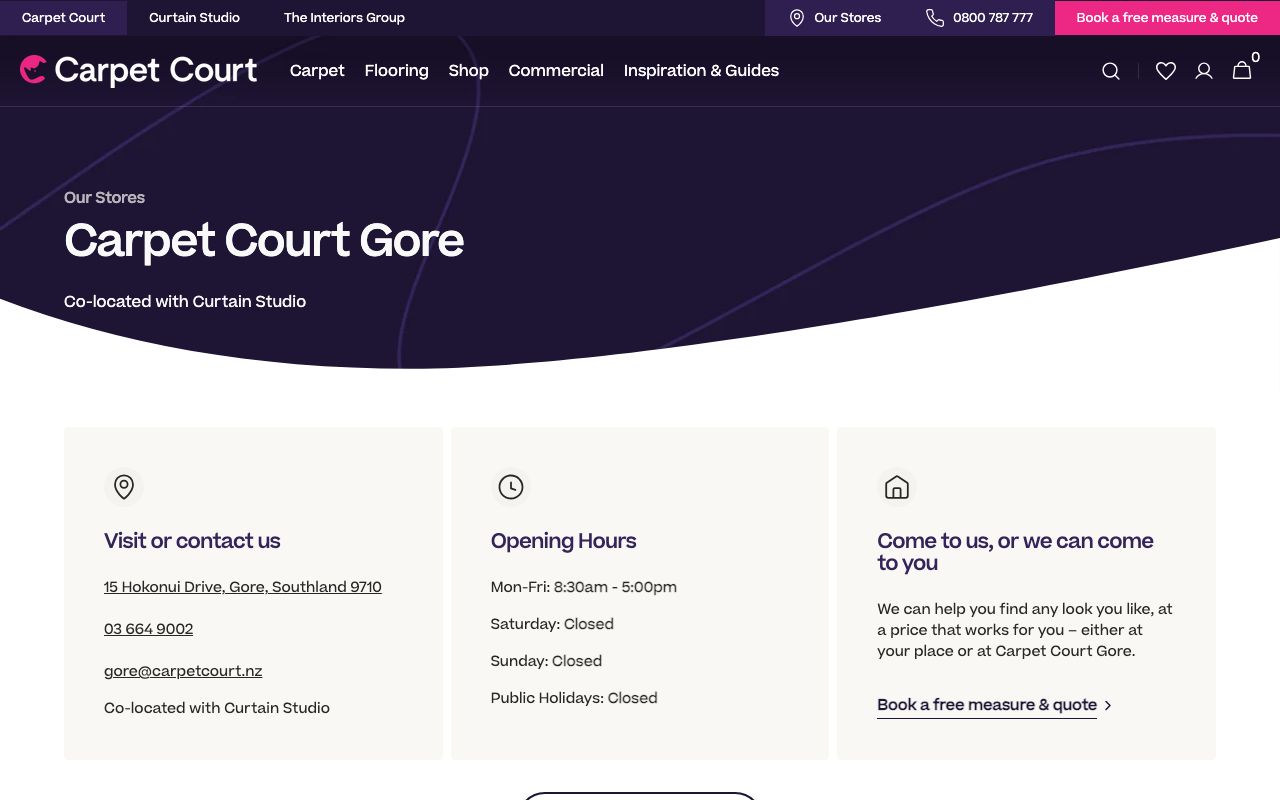Screen dimensions: 1280x800
Task: Select 'Saturday: Closed' text
Action: tap(552, 624)
